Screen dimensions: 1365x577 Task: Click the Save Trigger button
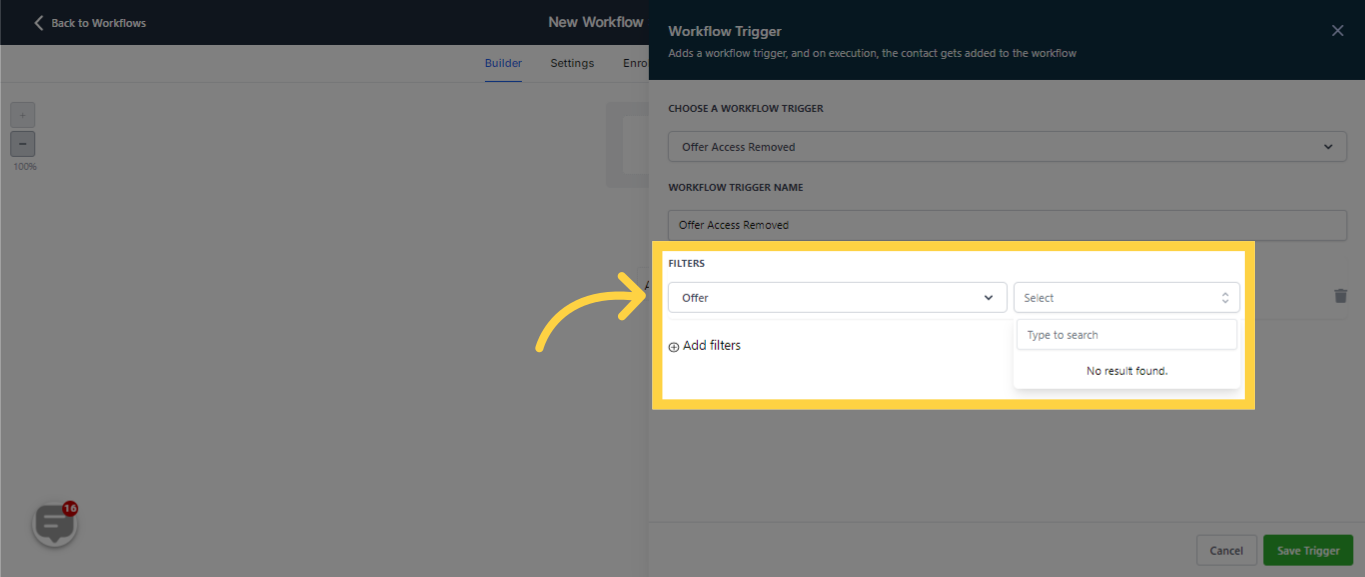(x=1307, y=549)
